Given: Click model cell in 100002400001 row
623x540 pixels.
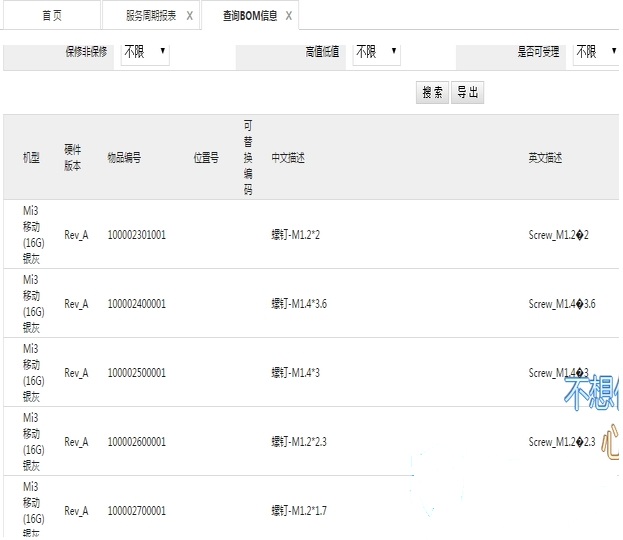Looking at the screenshot, I should pyautogui.click(x=33, y=304).
